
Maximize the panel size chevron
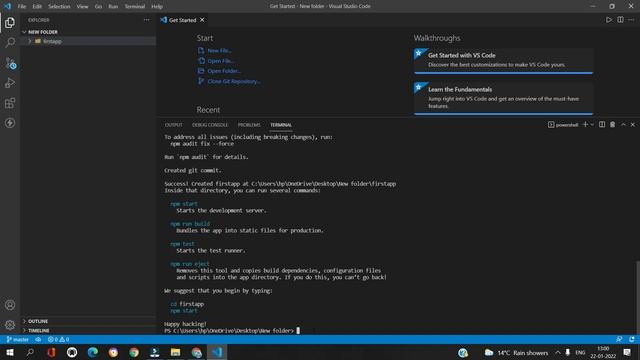(623, 124)
